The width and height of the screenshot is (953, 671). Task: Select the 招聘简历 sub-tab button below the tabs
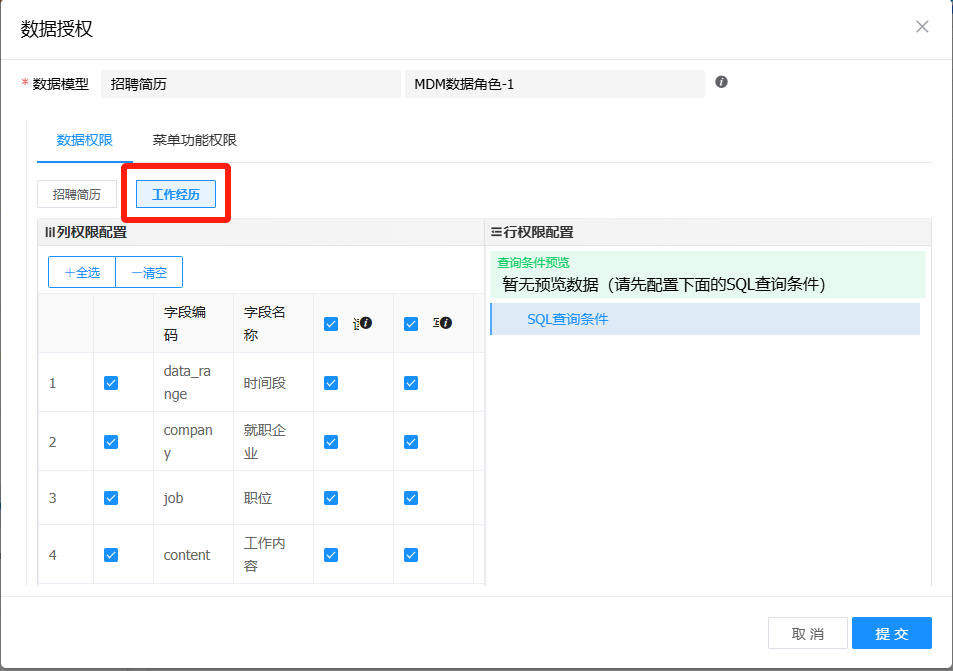tap(77, 194)
